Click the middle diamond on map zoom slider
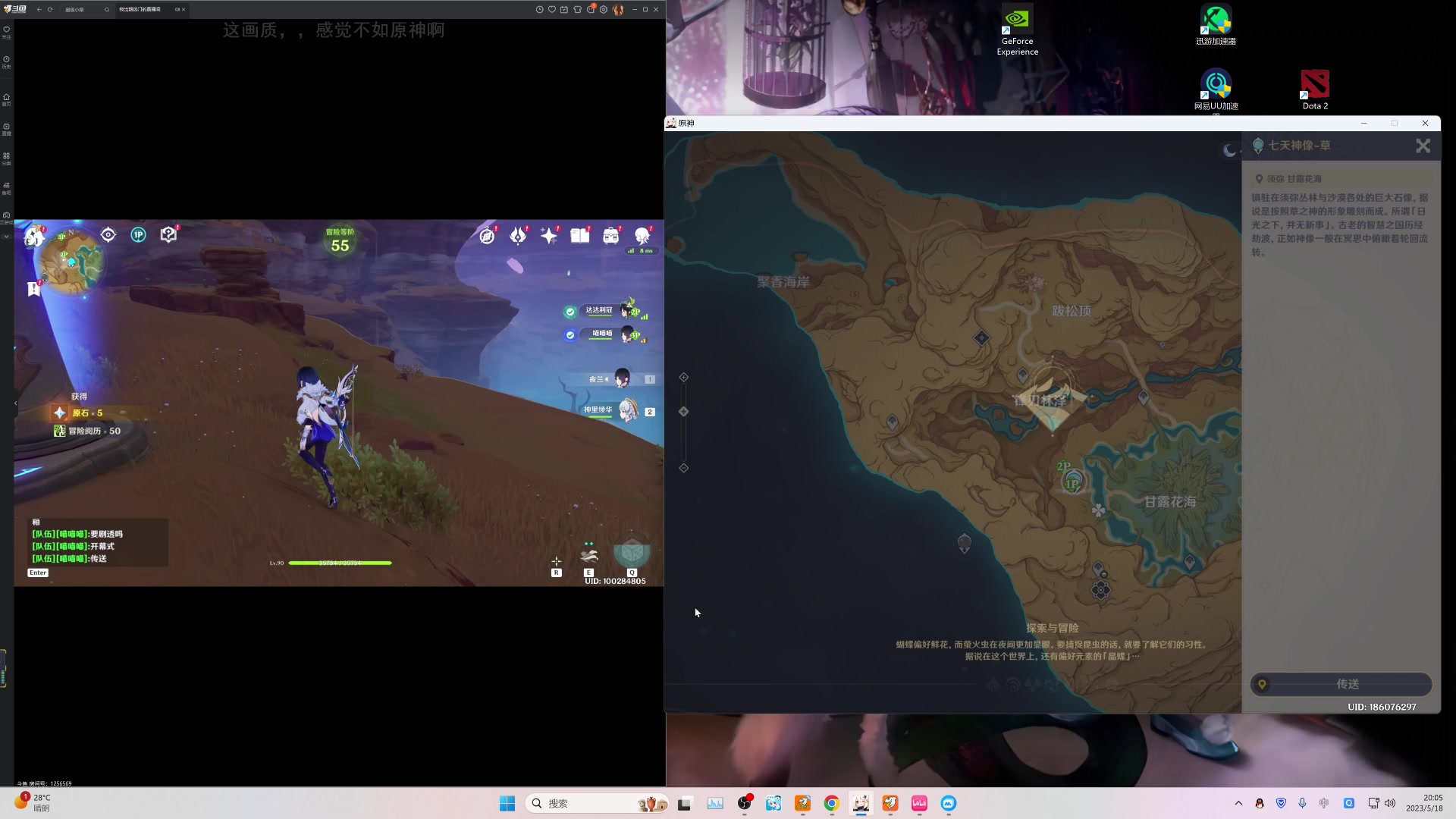This screenshot has height=819, width=1456. [x=683, y=411]
